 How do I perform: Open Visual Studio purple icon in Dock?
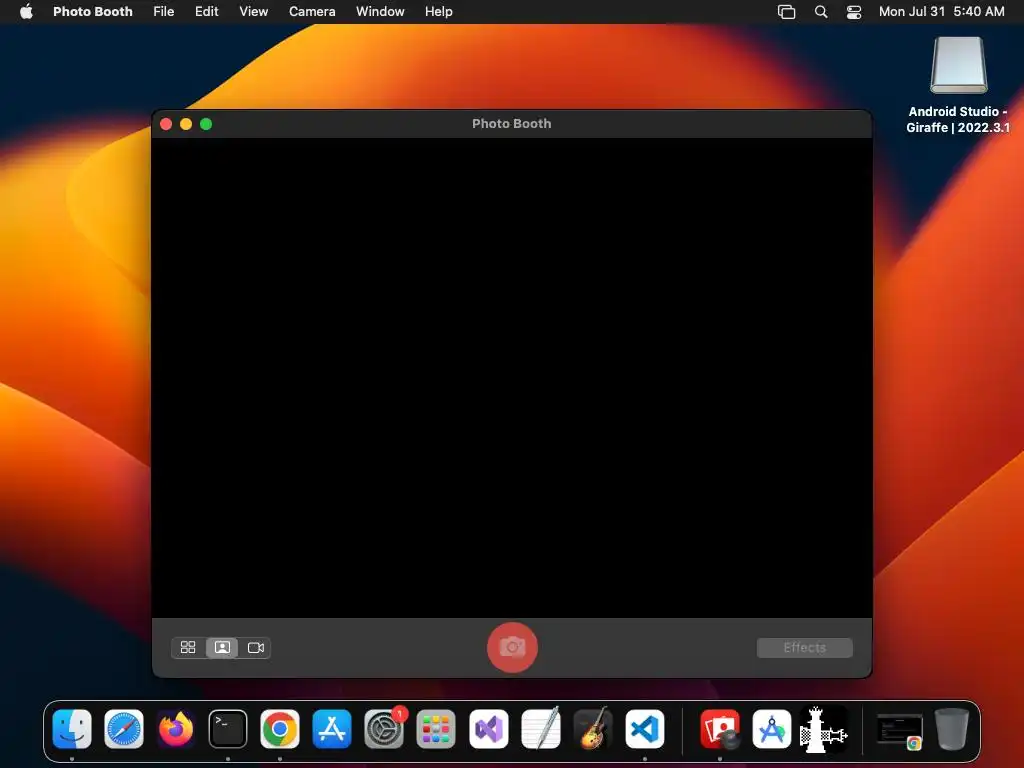coord(488,728)
